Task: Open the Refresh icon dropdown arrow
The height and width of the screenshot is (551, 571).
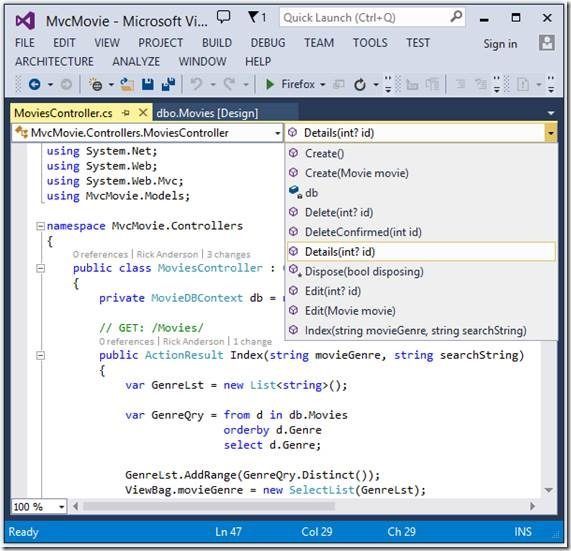Action: tap(376, 85)
